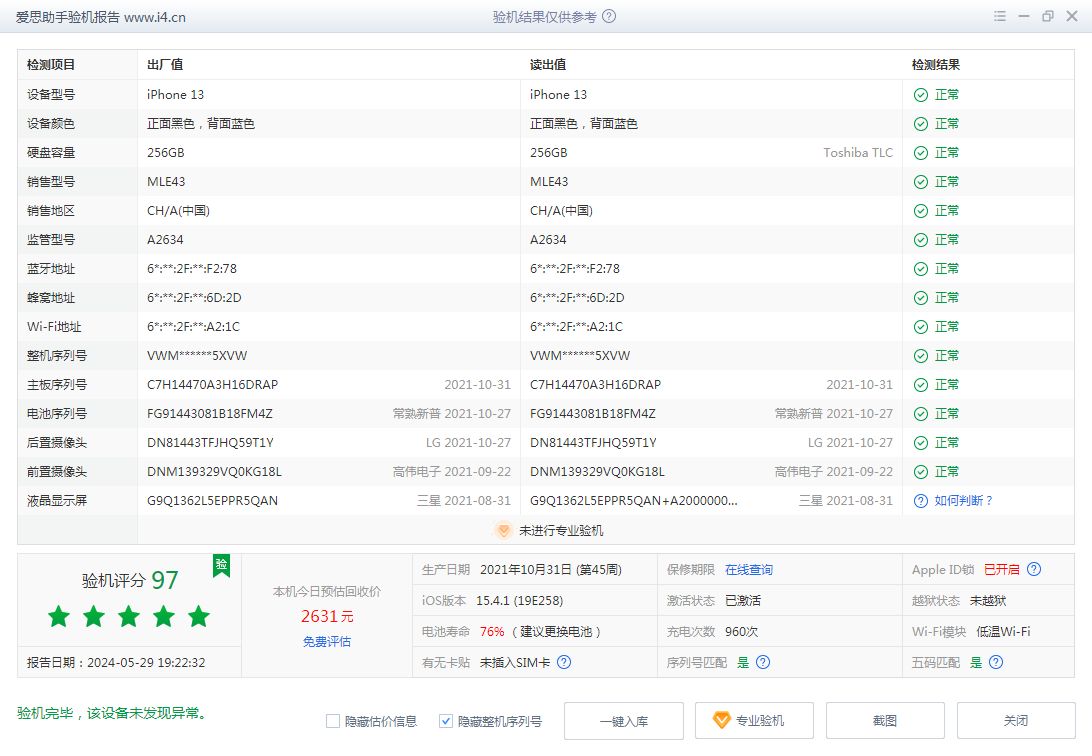The height and width of the screenshot is (756, 1092).
Task: Click the green check icon in 监管型号 row
Action: pyautogui.click(x=921, y=239)
